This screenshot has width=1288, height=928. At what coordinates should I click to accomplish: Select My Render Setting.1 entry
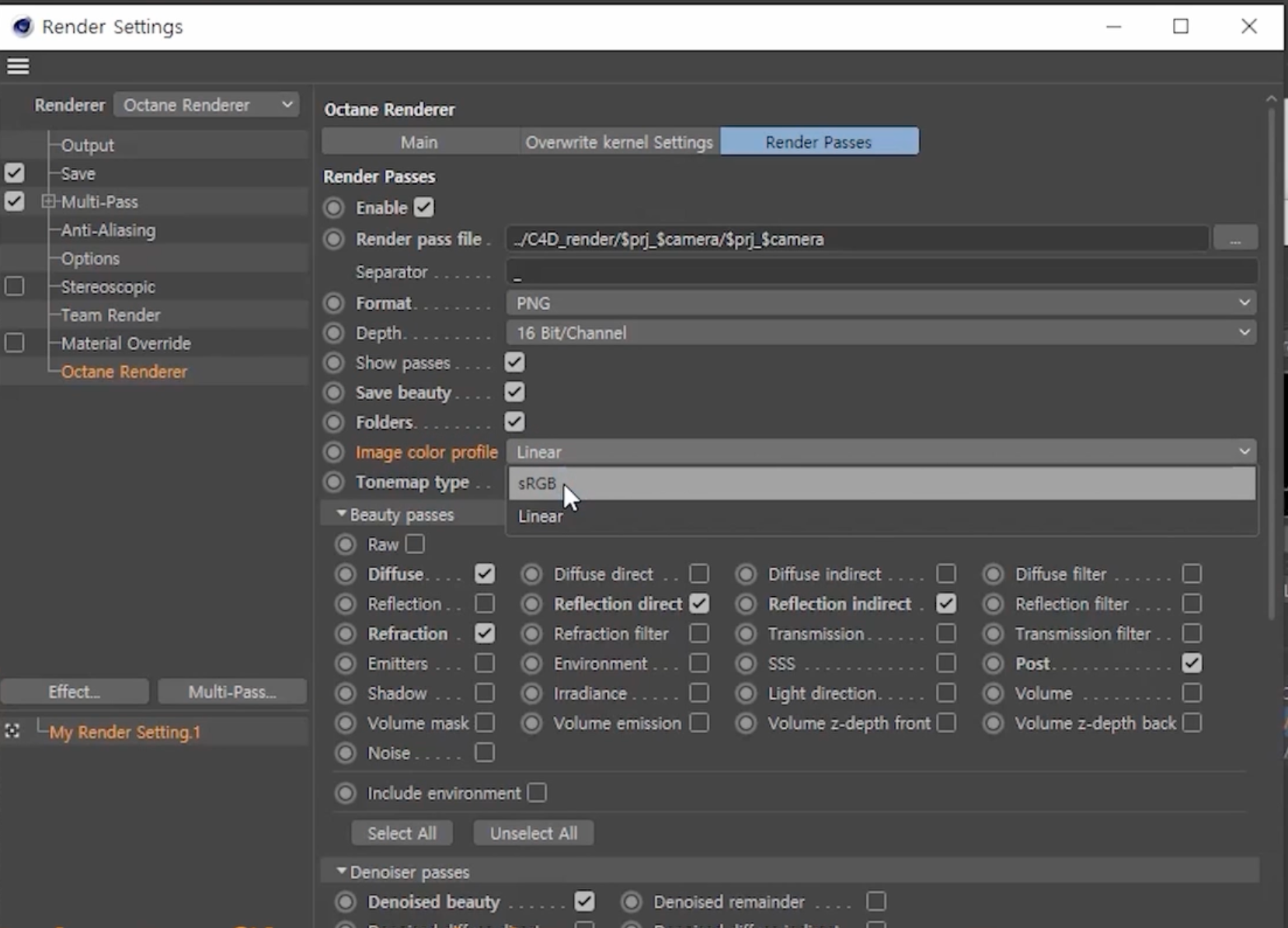point(125,732)
